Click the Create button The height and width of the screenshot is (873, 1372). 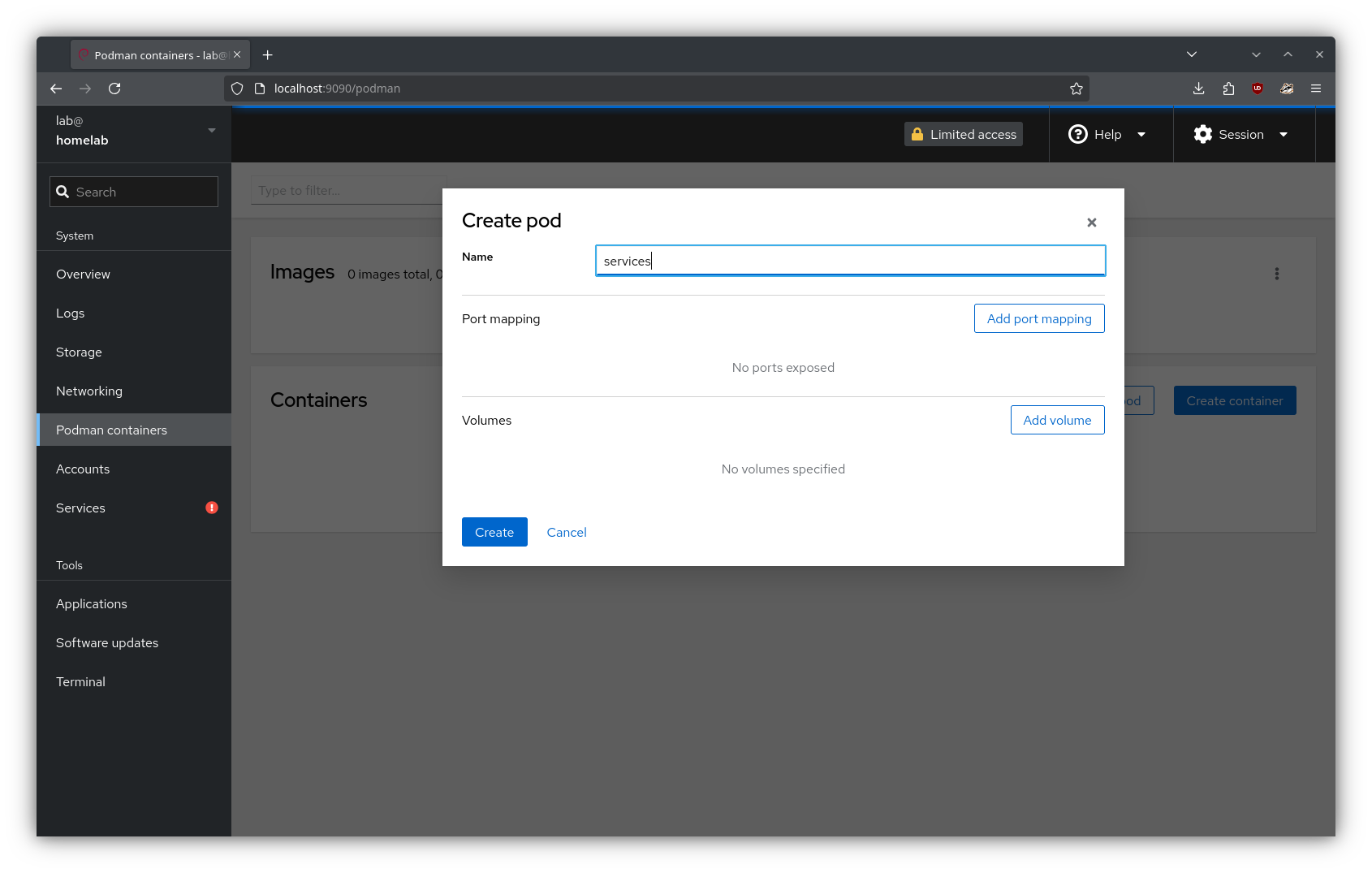coord(494,532)
